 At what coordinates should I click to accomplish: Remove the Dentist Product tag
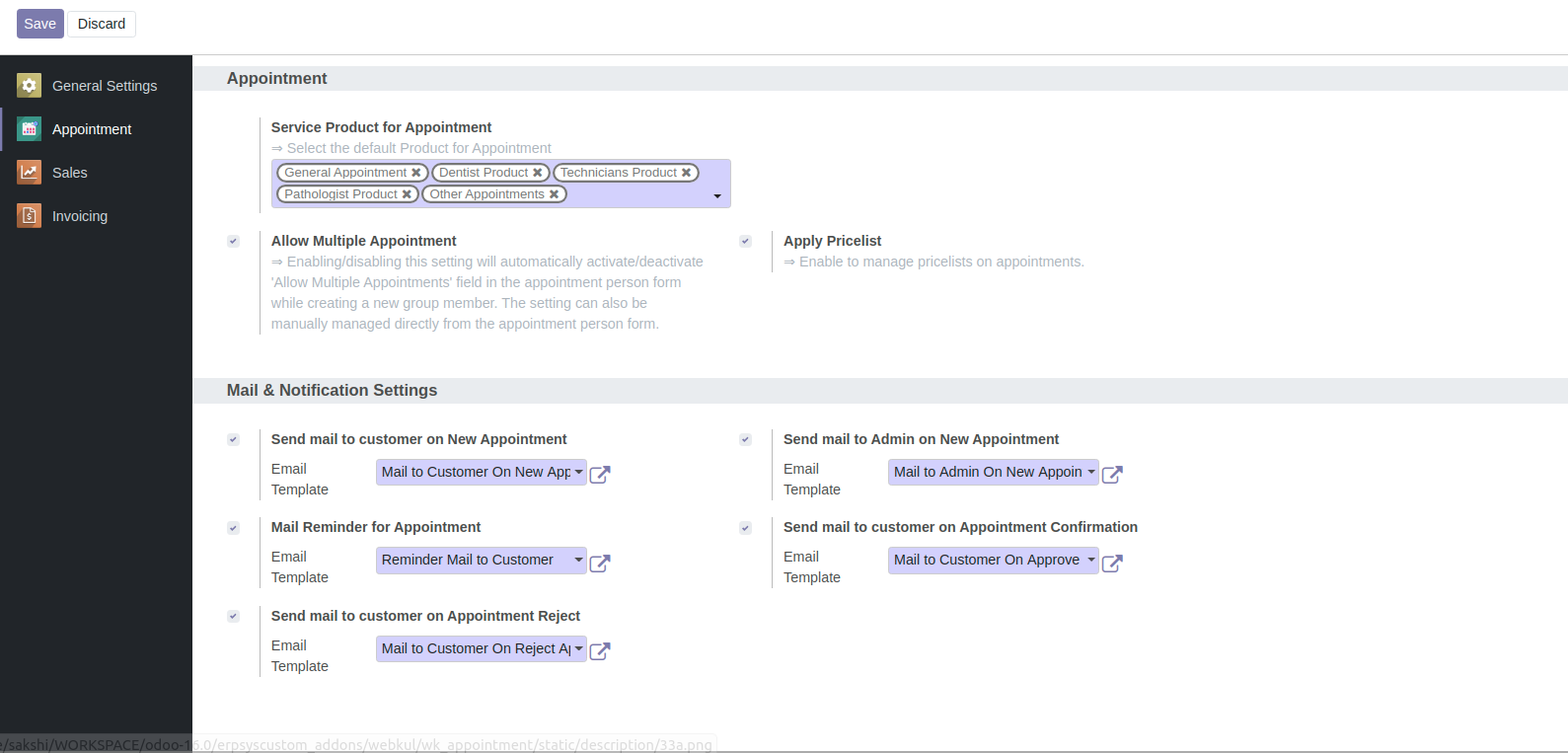[538, 173]
